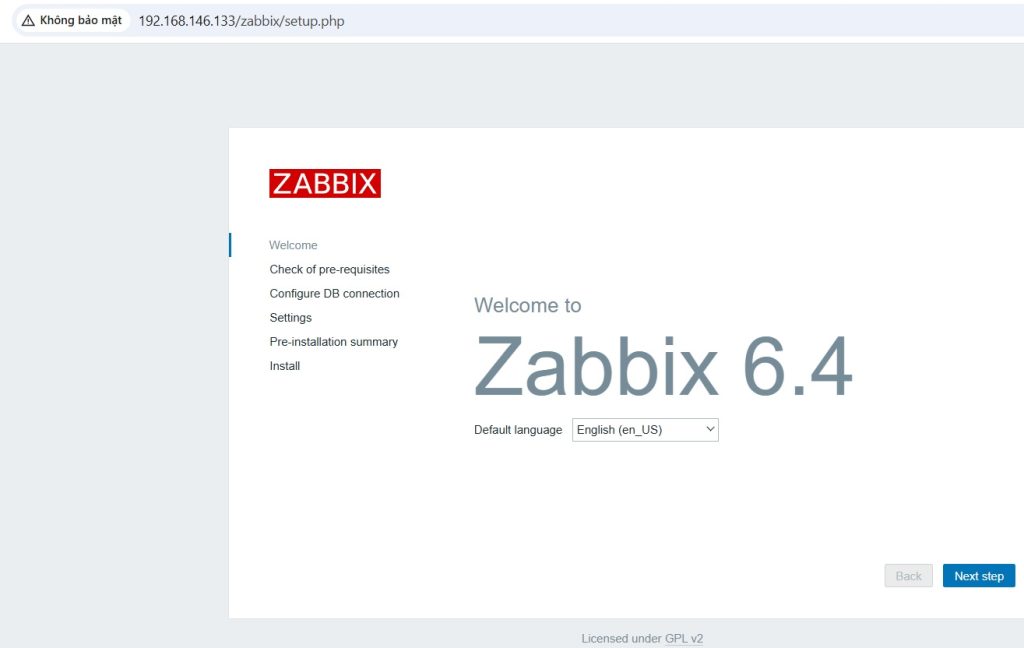
Task: Click the "Không bảo mật" security label
Action: 80,20
